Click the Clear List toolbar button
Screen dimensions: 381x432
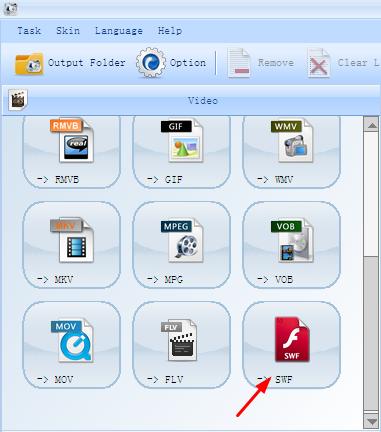343,63
